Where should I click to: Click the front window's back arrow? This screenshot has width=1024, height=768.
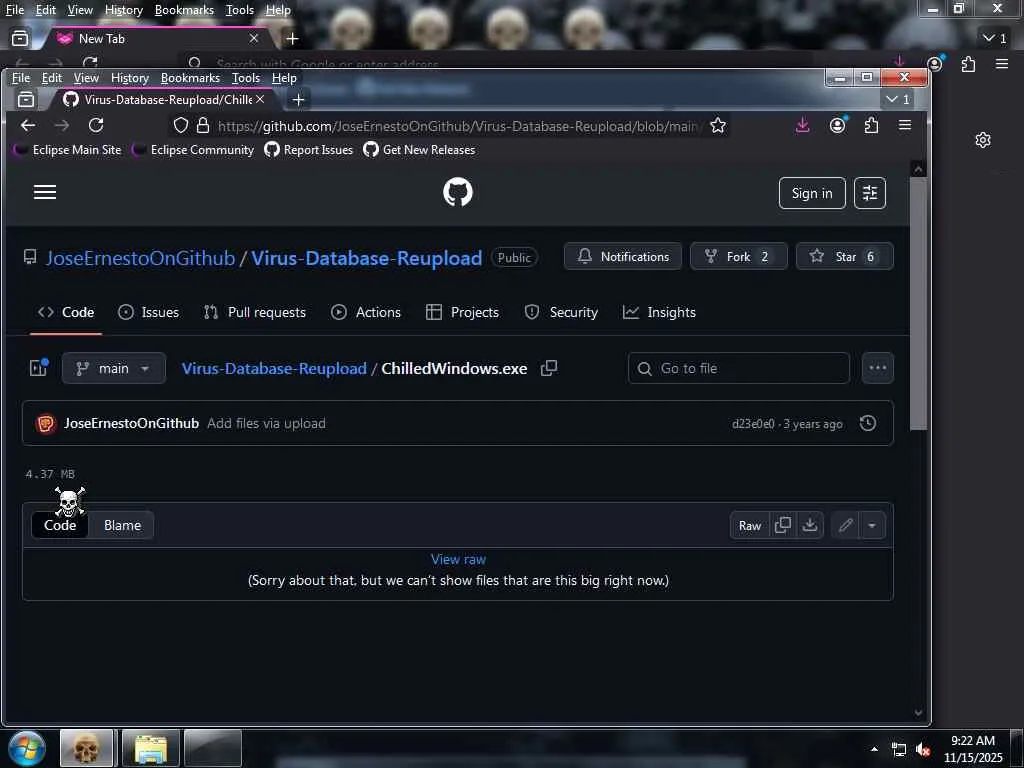(27, 125)
